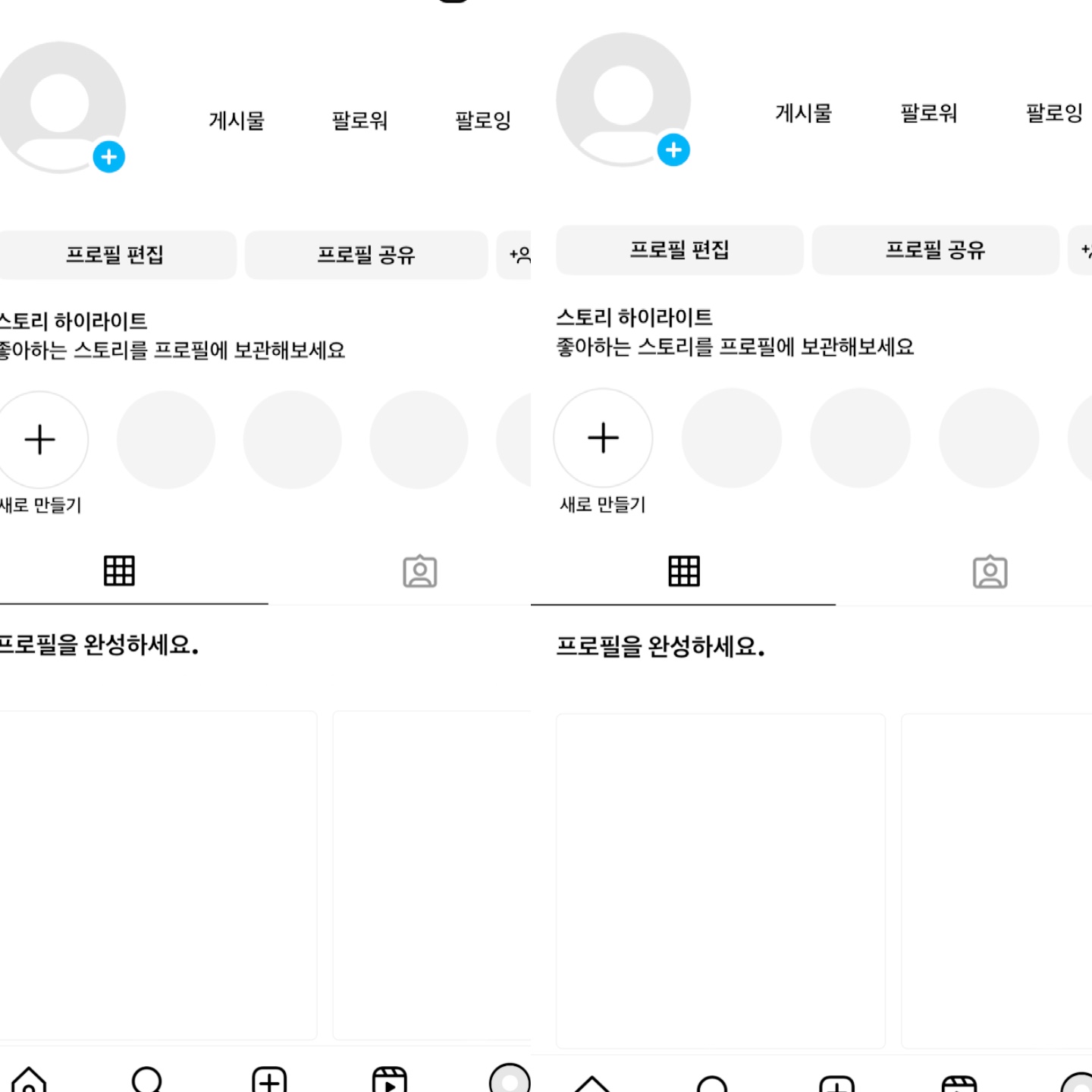Click right 프로필 편집 button
The width and height of the screenshot is (1092, 1092).
(679, 249)
